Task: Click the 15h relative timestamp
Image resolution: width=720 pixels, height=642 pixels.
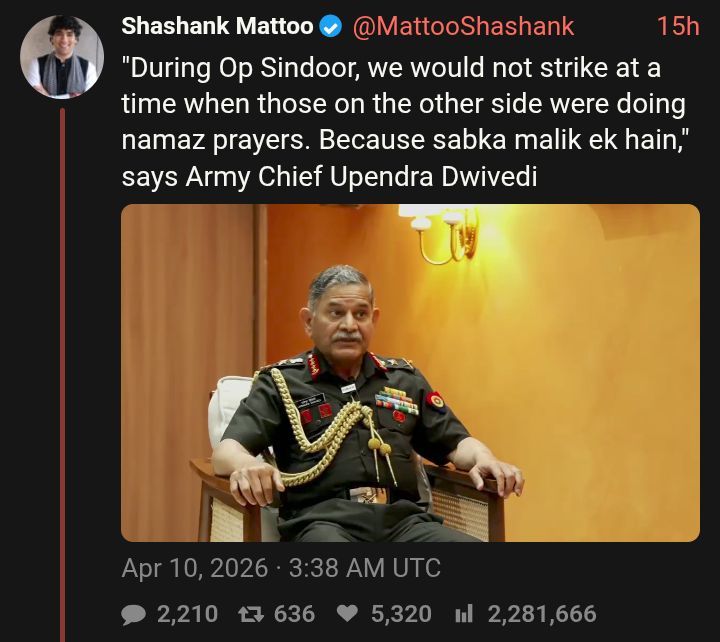Action: pyautogui.click(x=677, y=27)
